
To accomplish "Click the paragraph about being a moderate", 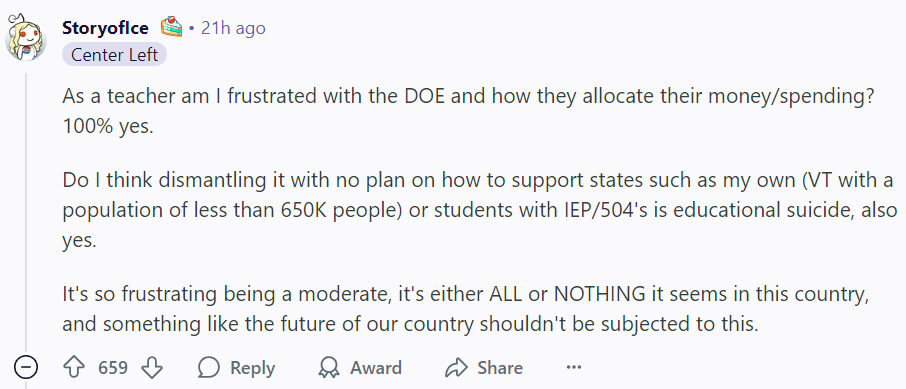I will (466, 309).
